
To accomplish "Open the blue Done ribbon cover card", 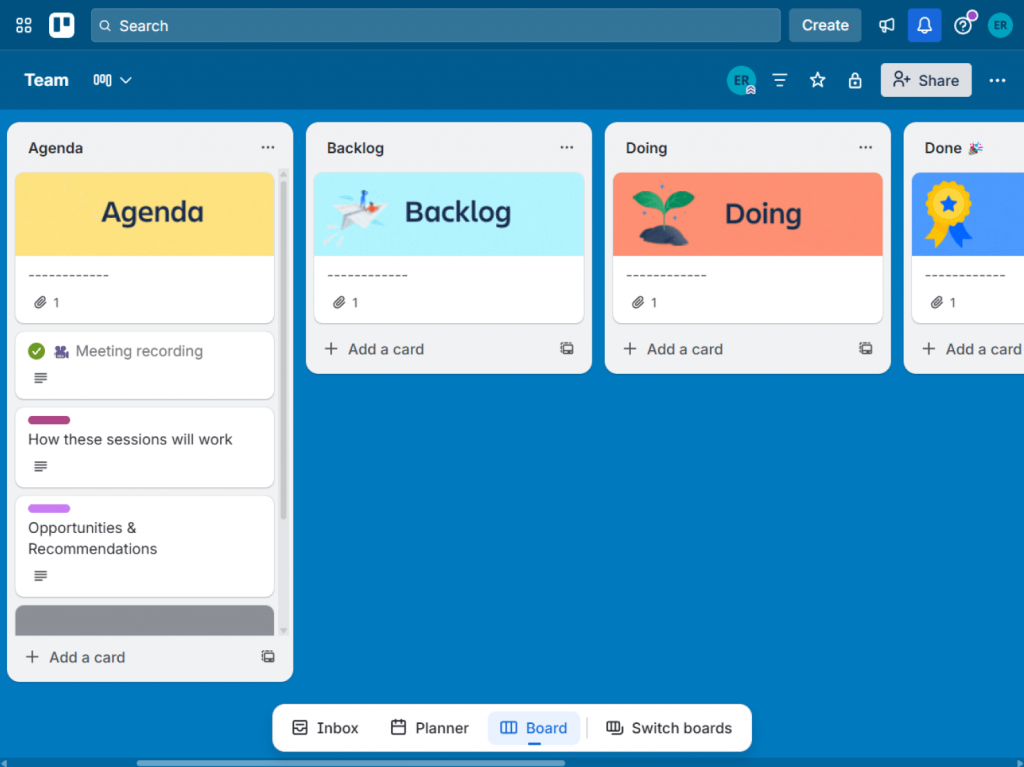I will click(x=968, y=248).
